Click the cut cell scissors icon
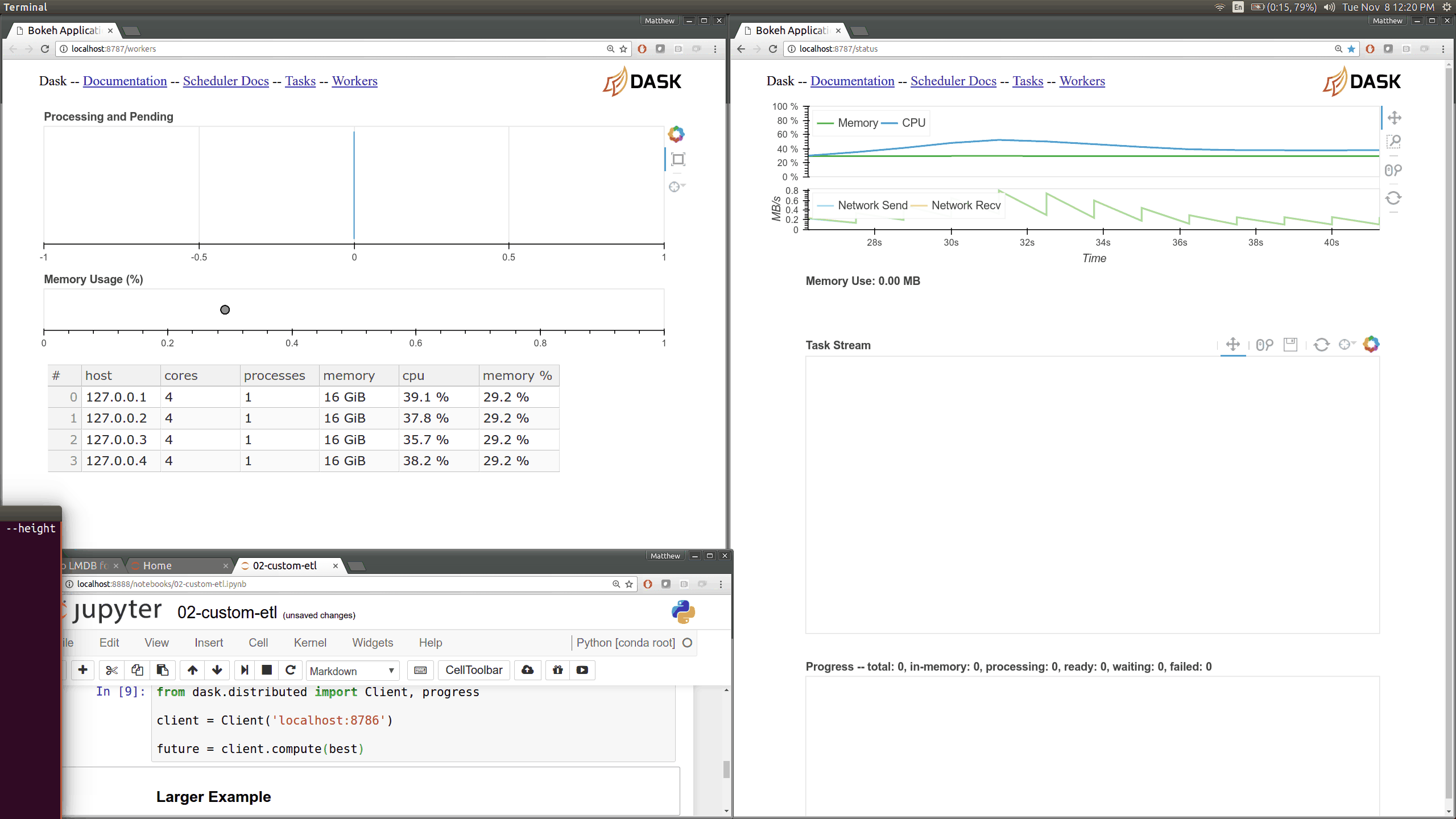1456x819 pixels. 111,670
